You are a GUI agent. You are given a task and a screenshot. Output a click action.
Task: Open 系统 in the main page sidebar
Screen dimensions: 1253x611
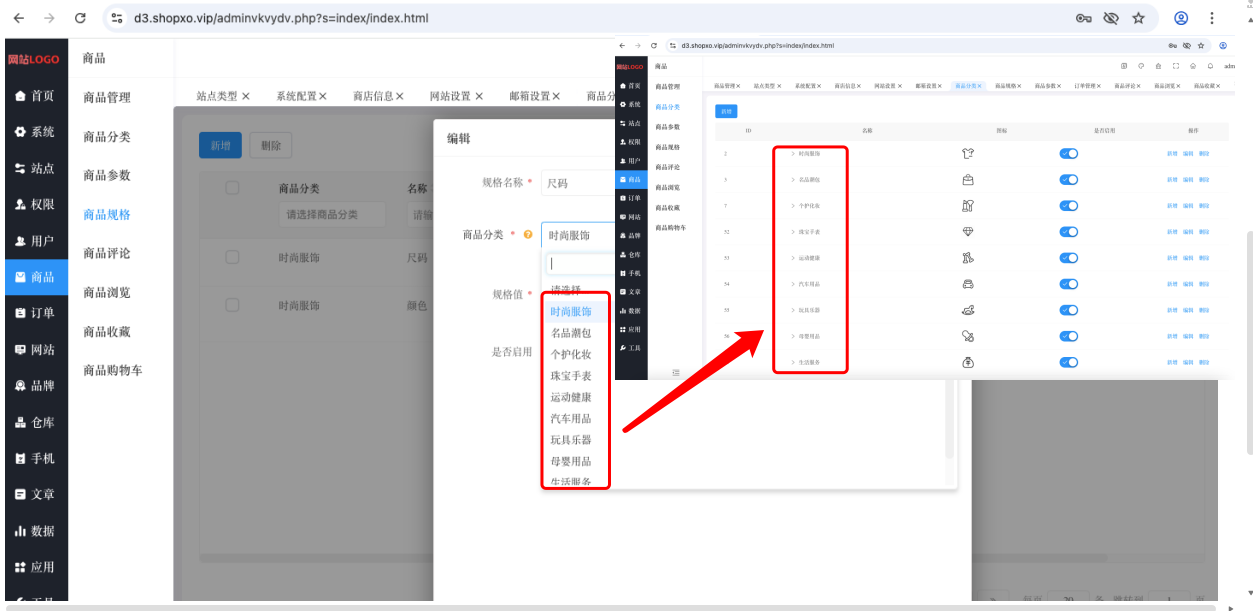(35, 132)
